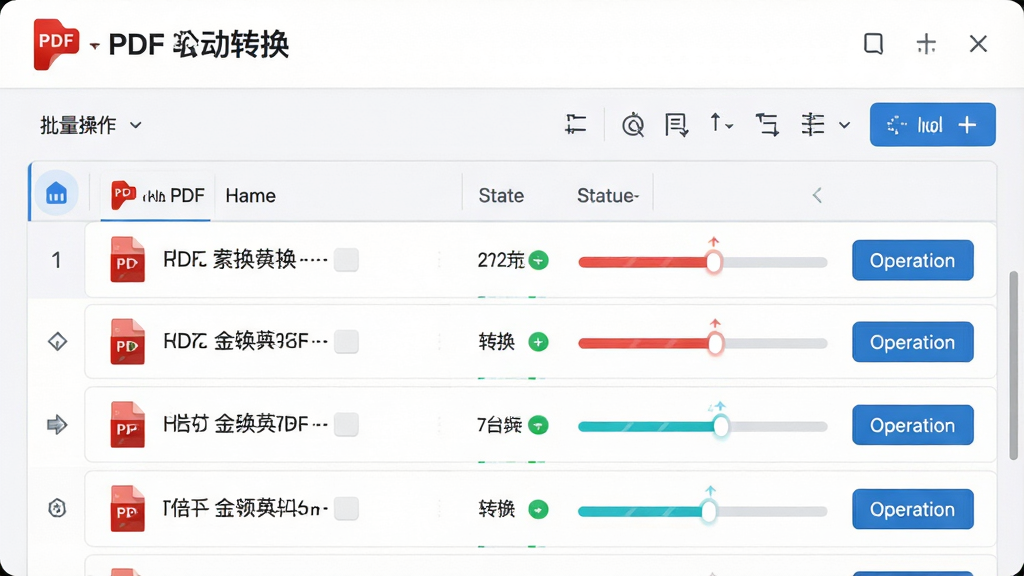
Task: Click the red PDF app logo
Action: click(x=56, y=44)
